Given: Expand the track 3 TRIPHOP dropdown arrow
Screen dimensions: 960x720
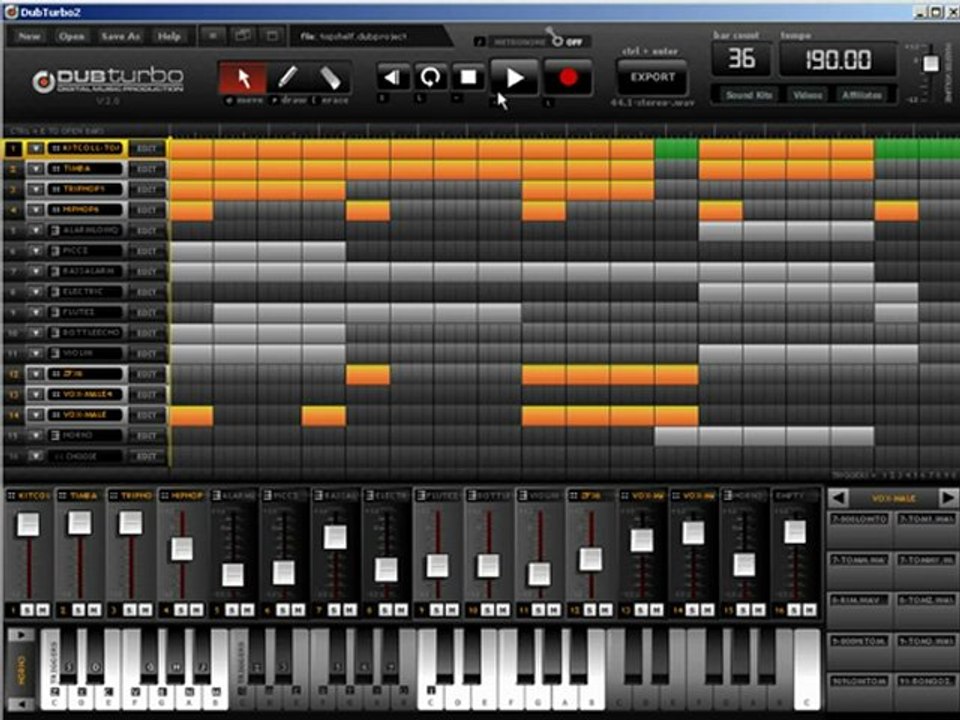Looking at the screenshot, I should (x=36, y=190).
